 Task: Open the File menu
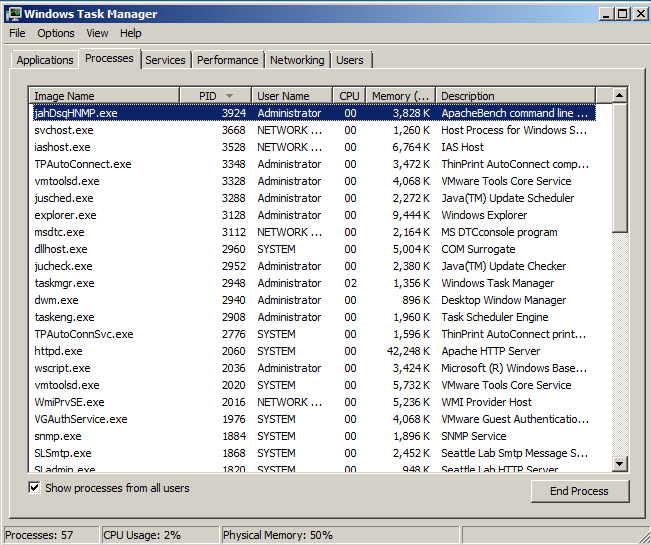(x=17, y=33)
